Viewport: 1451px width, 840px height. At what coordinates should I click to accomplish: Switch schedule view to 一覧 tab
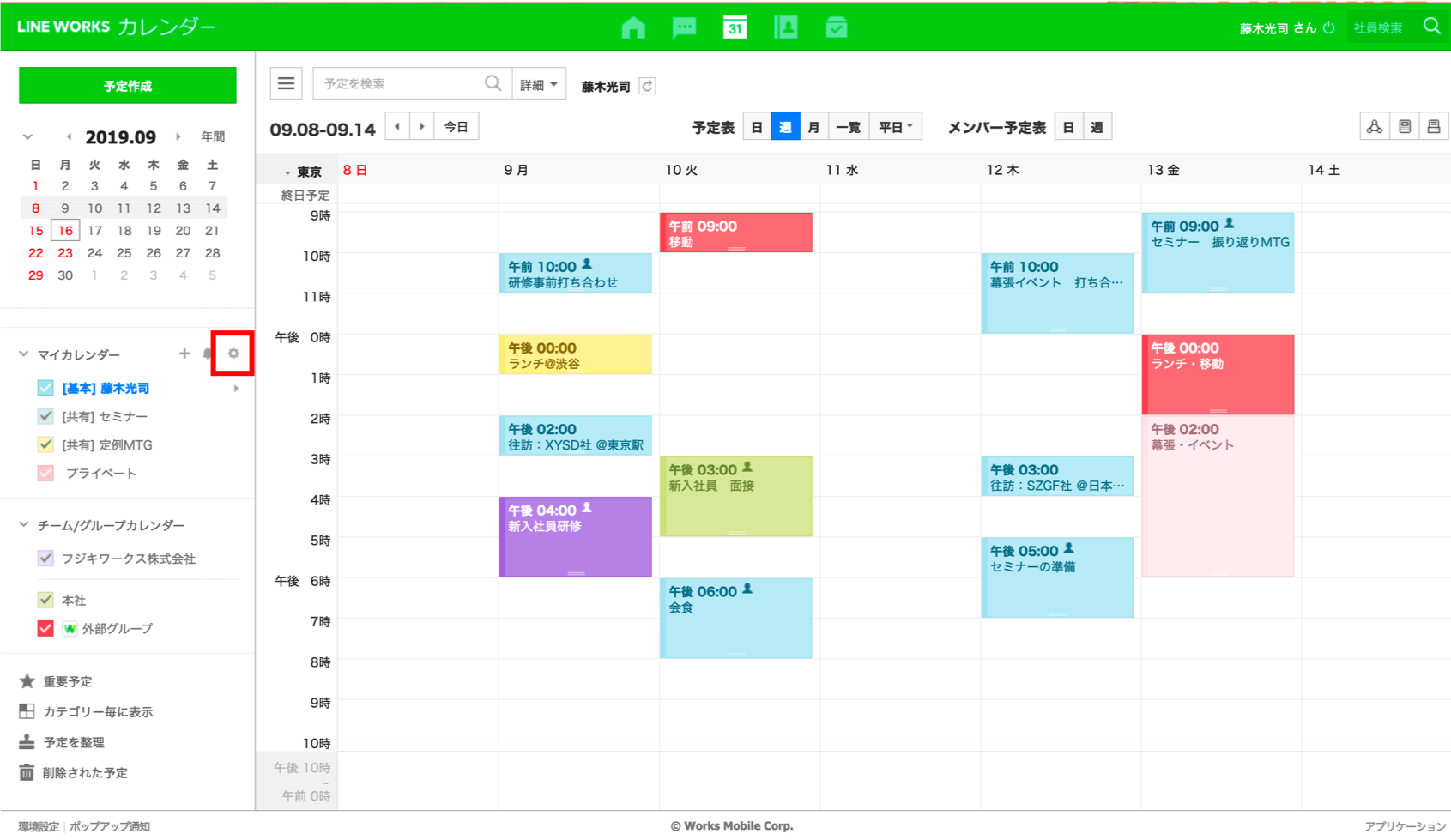coord(848,127)
